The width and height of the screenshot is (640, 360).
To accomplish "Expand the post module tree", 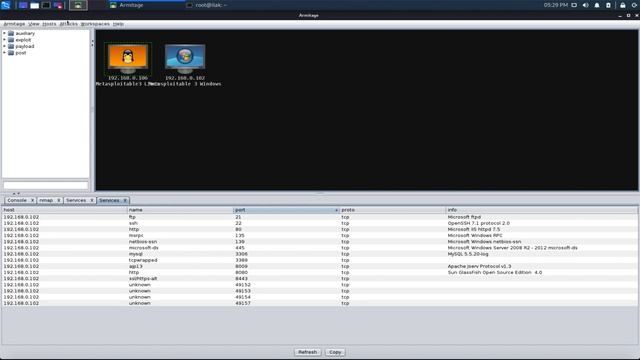I will 4,53.
